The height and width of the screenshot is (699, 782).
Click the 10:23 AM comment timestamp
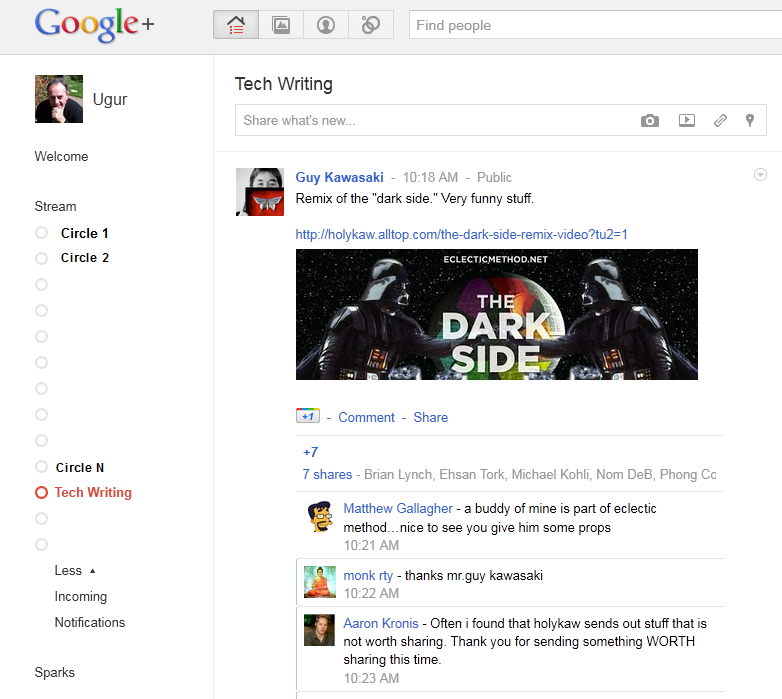tap(371, 678)
